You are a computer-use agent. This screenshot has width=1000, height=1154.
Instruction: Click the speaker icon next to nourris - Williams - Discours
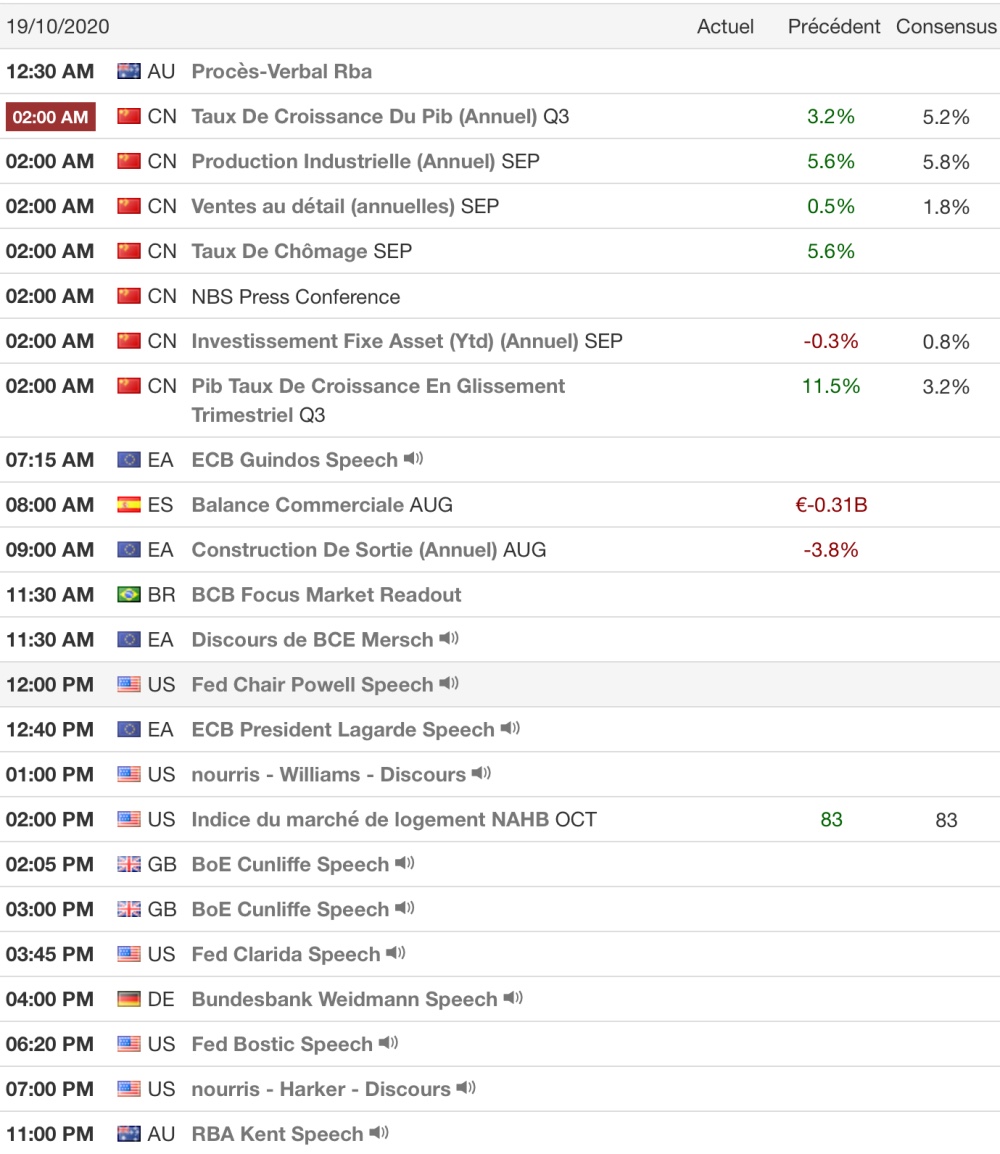[481, 773]
